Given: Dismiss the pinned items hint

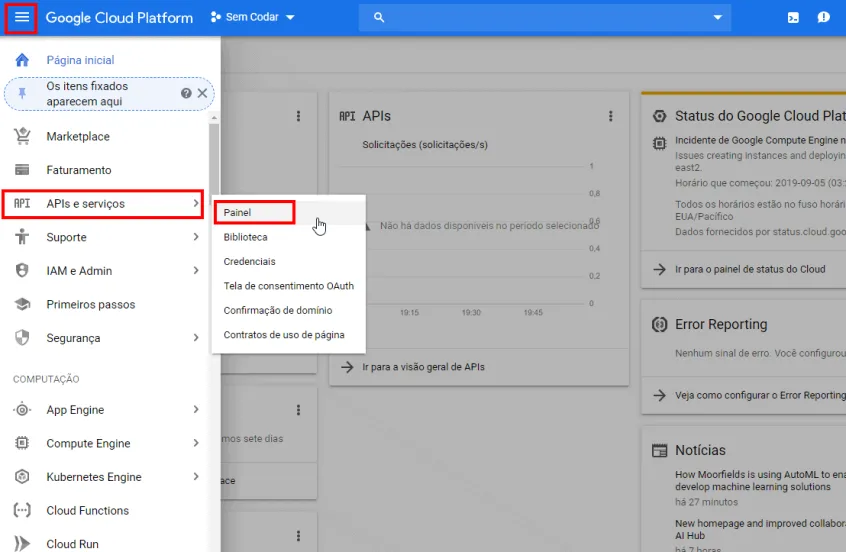Looking at the screenshot, I should click(x=202, y=93).
